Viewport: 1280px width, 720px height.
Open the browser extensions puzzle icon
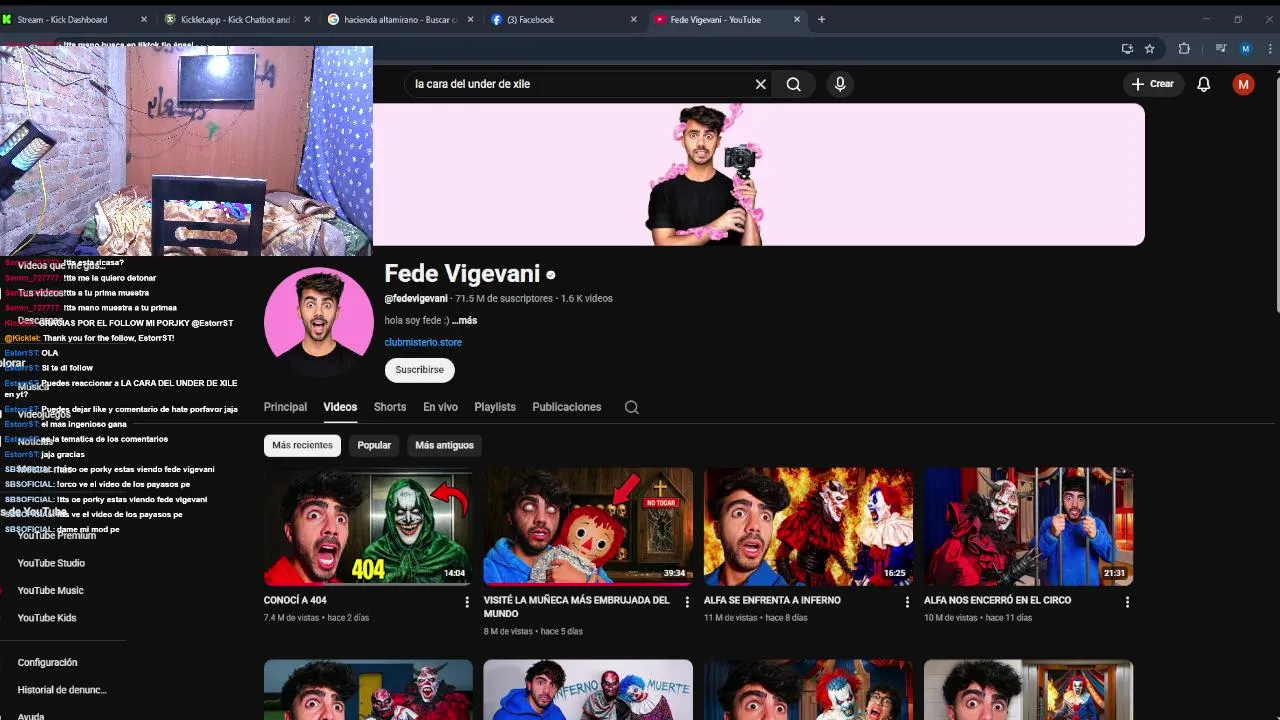pyautogui.click(x=1184, y=48)
